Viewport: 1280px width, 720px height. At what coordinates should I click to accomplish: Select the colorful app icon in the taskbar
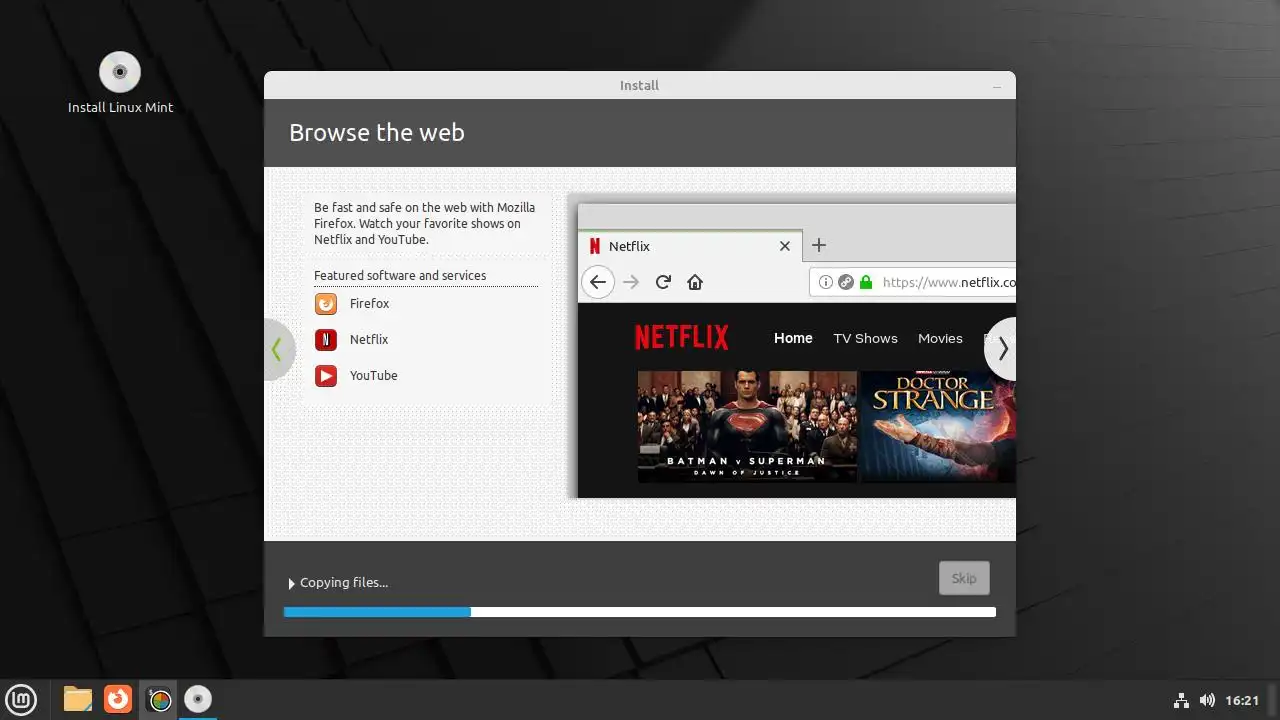click(x=159, y=699)
